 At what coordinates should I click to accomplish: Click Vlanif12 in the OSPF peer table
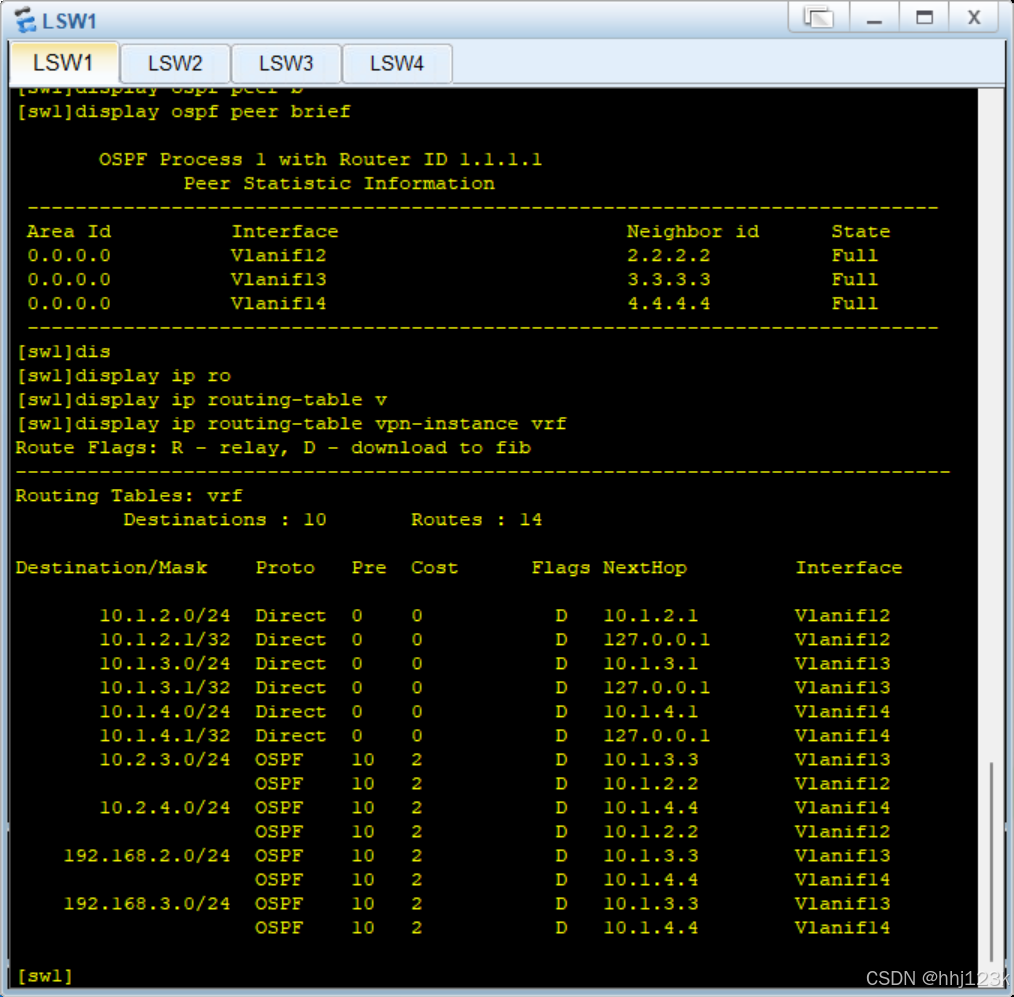(279, 255)
